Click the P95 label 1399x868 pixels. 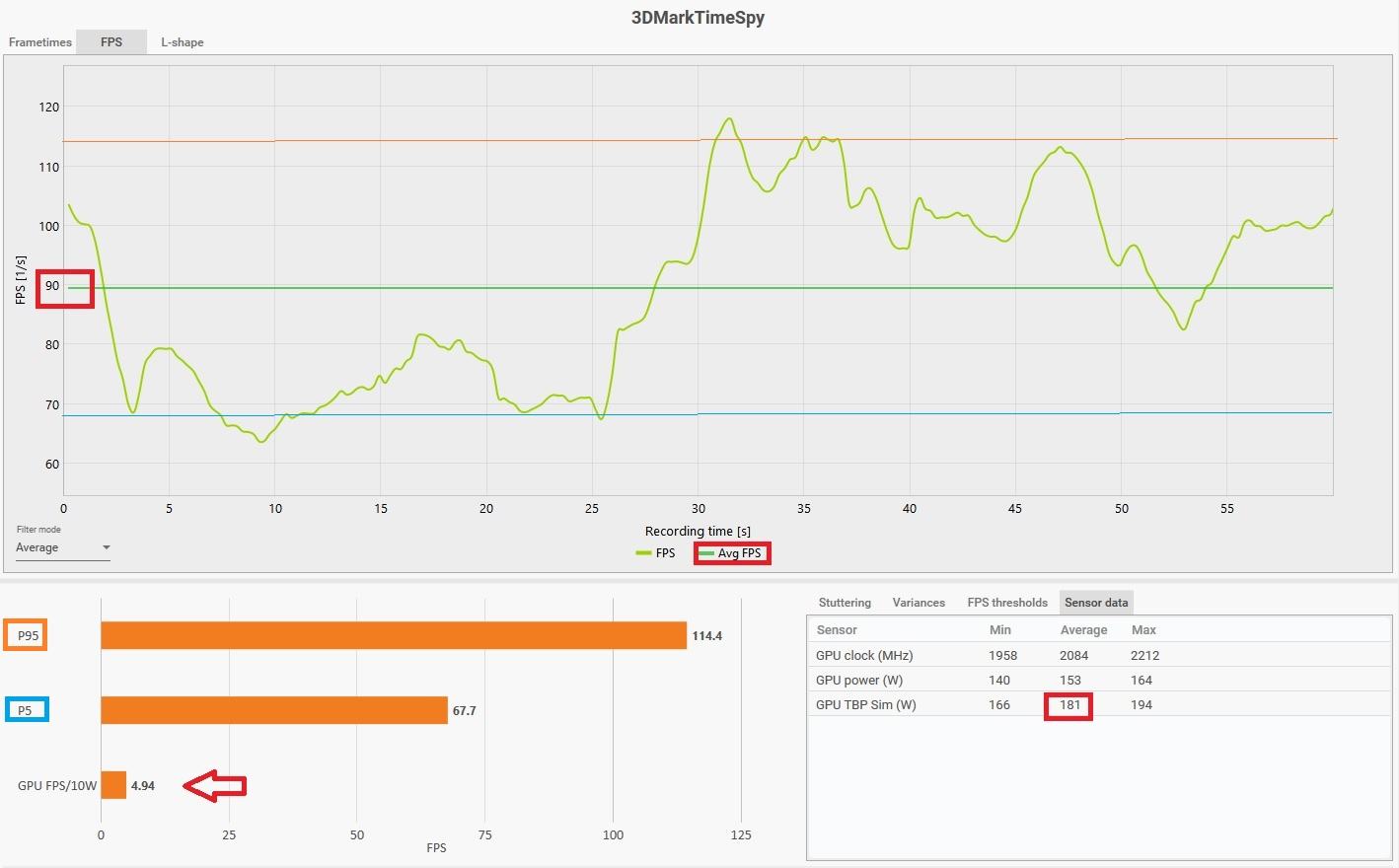point(28,635)
